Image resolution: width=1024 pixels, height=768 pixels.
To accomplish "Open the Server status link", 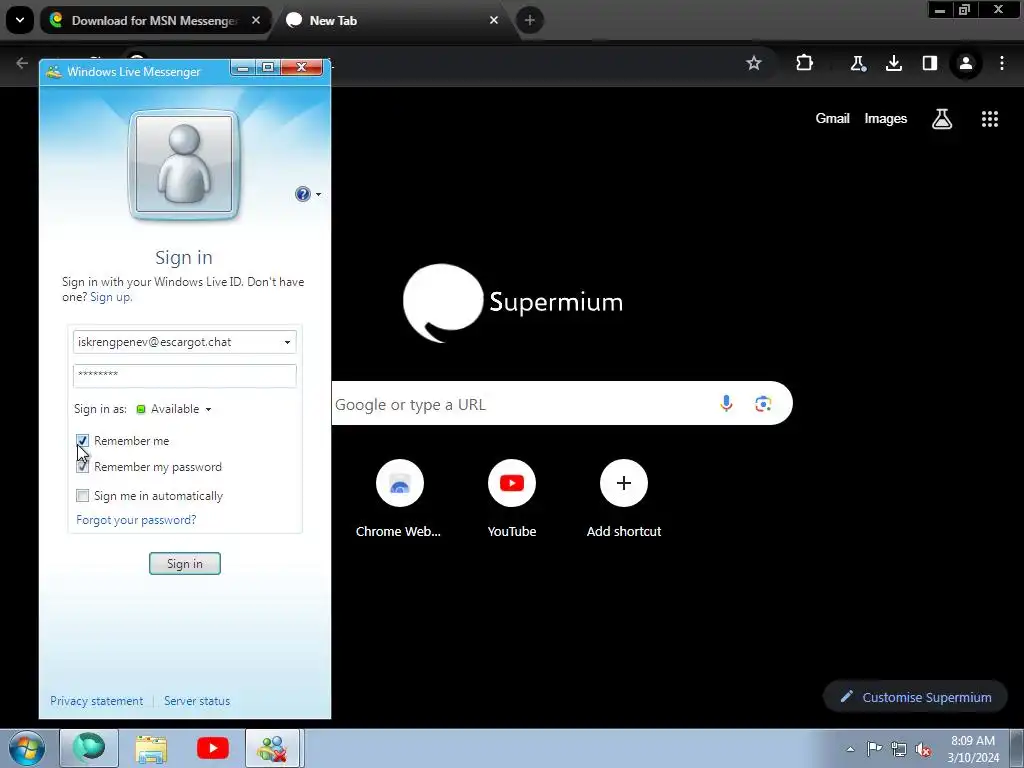I will (197, 701).
